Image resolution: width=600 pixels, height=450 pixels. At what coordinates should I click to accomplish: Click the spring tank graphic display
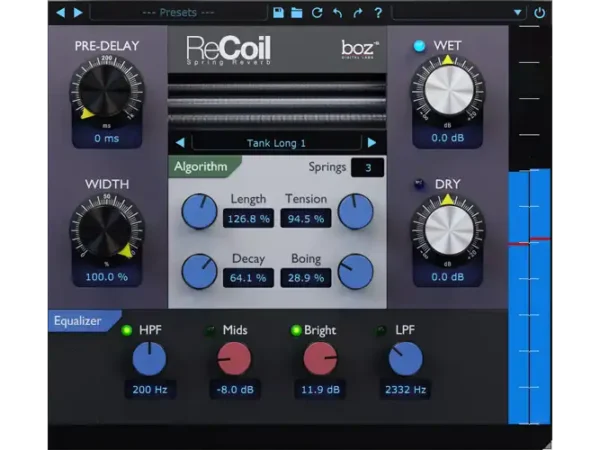click(x=277, y=102)
